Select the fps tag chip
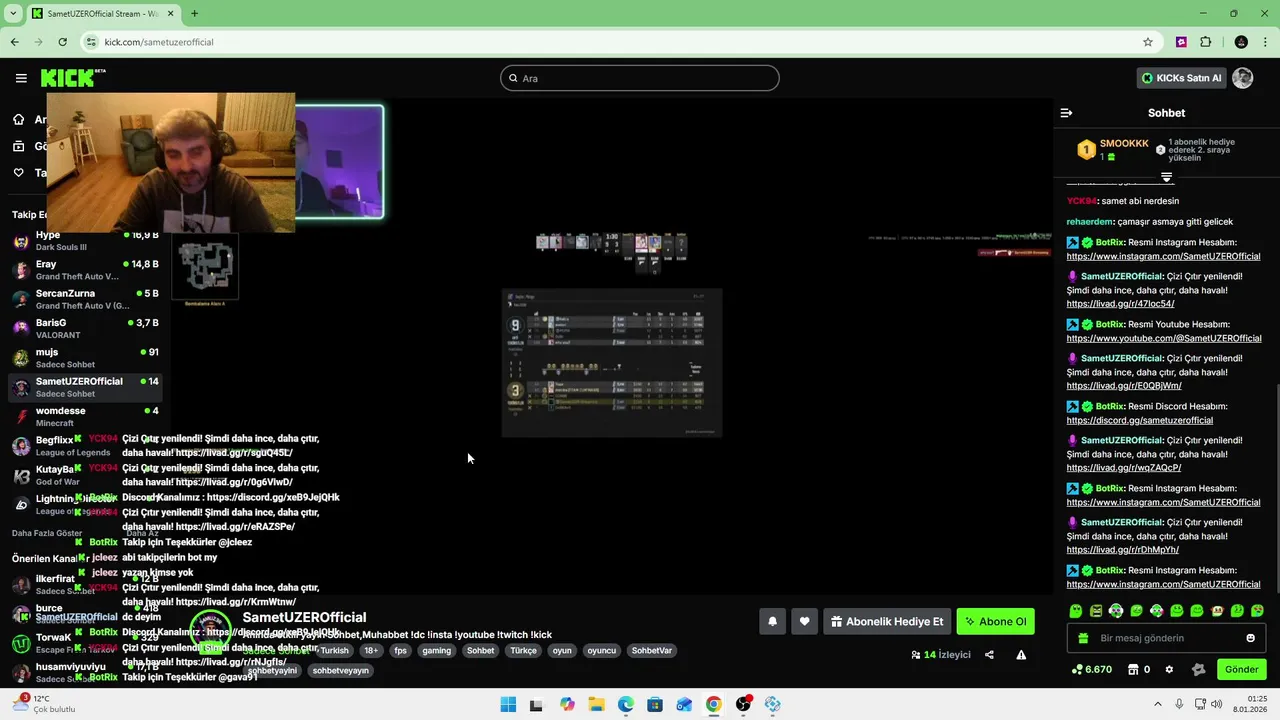This screenshot has width=1280, height=720. pyautogui.click(x=400, y=650)
